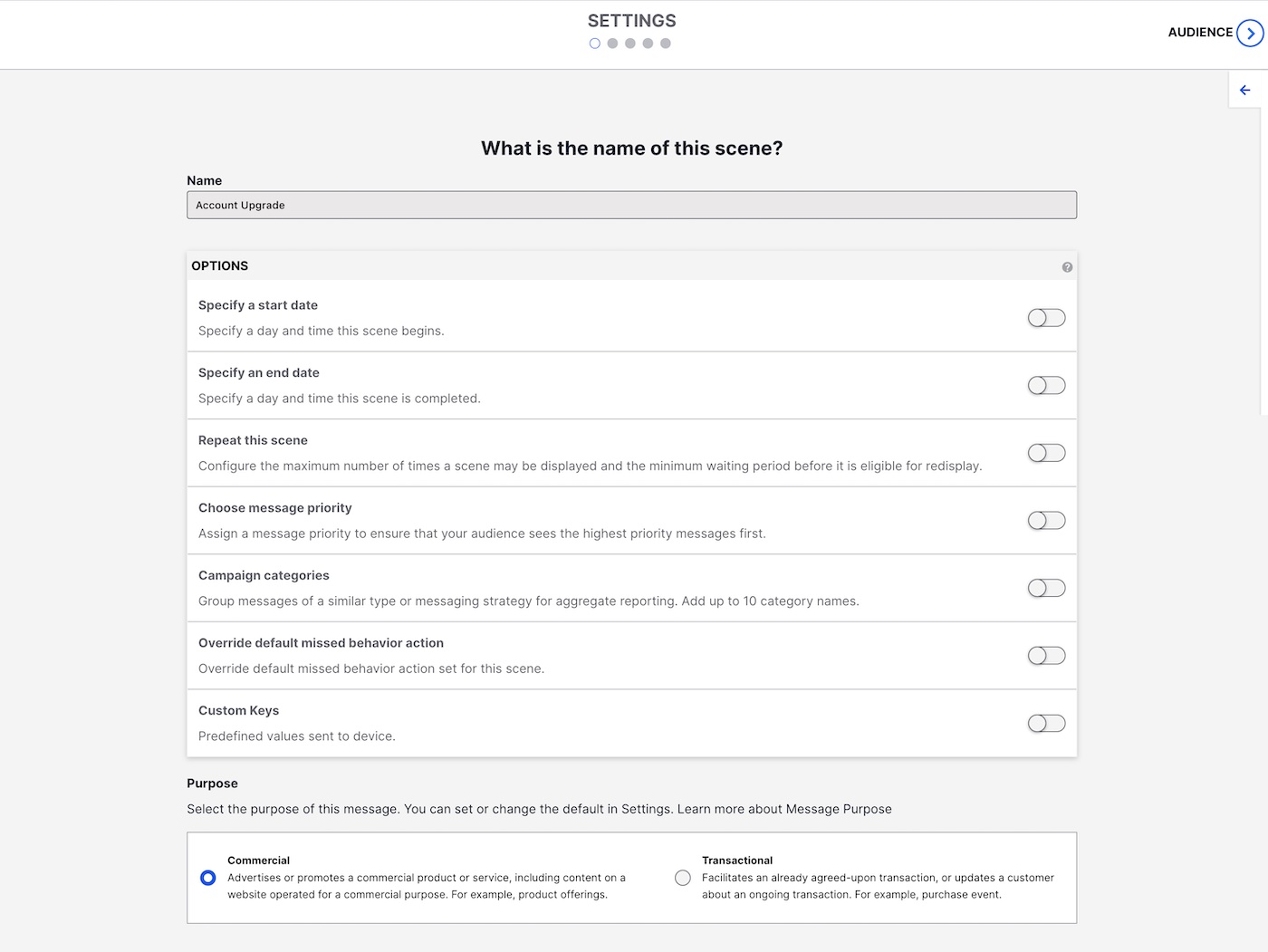
Task: Open the Options help question-mark icon
Action: (x=1067, y=267)
